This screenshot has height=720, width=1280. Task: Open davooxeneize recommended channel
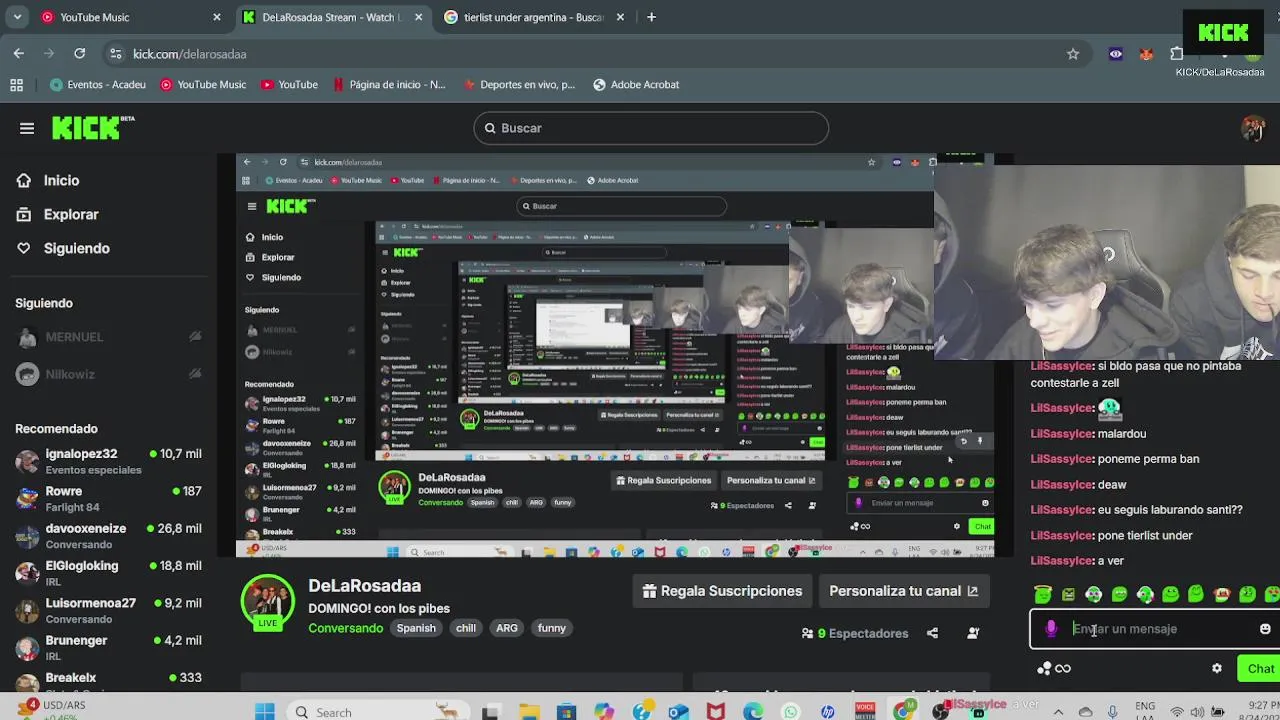[x=108, y=536]
